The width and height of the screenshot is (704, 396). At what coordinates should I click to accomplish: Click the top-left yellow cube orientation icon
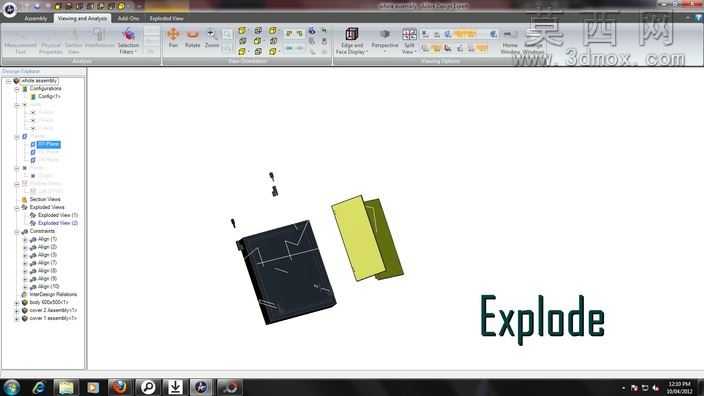242,31
